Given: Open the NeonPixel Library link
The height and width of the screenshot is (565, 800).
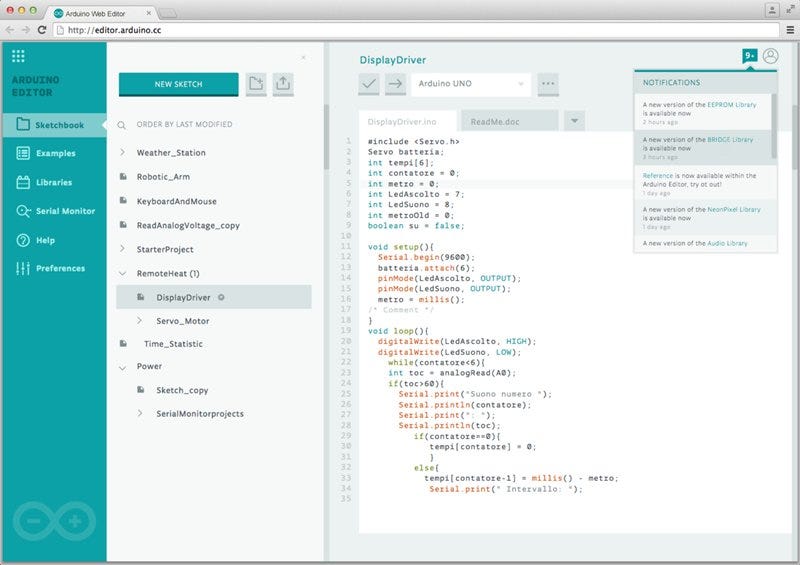Looking at the screenshot, I should pos(734,209).
